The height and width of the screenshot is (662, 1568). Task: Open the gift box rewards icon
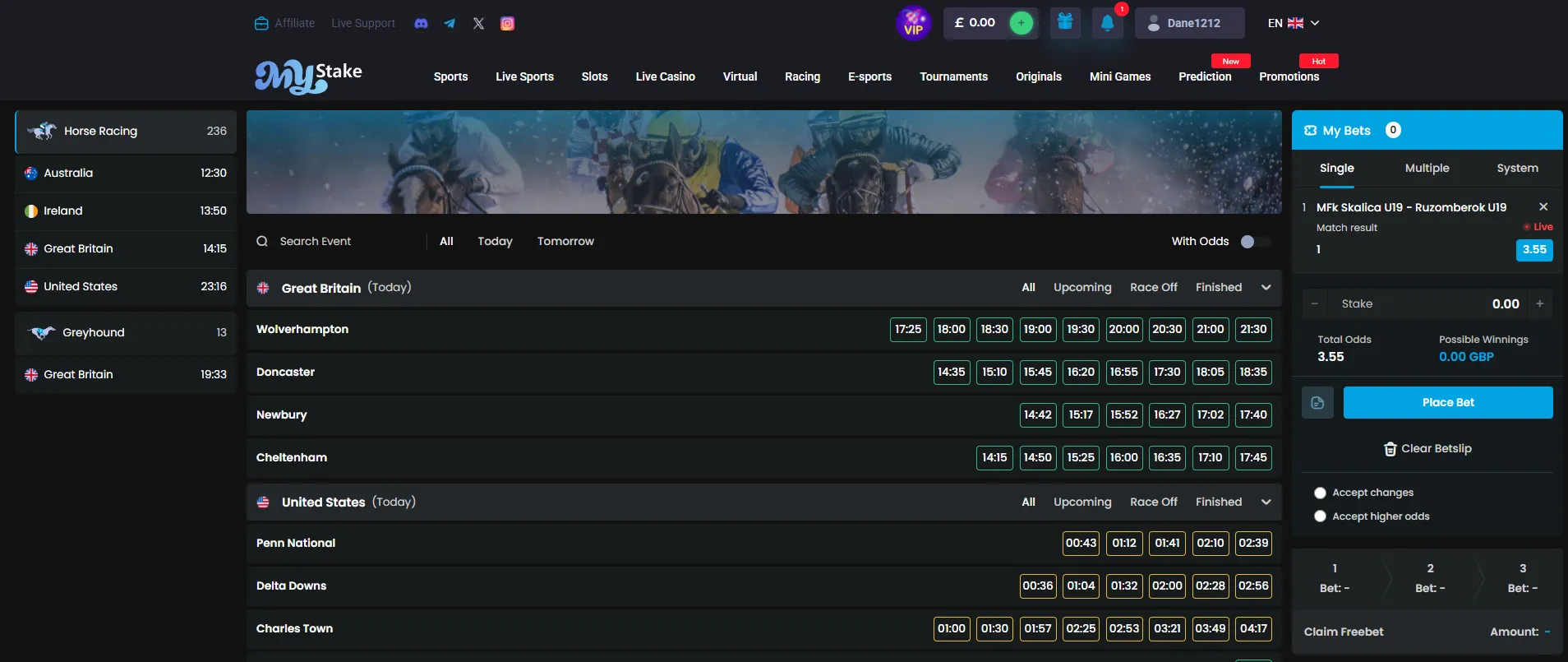(x=1065, y=22)
